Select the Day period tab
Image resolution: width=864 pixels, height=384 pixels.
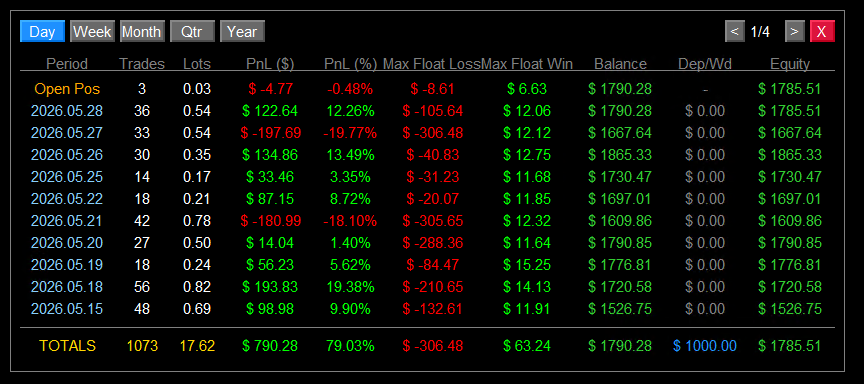coord(42,31)
